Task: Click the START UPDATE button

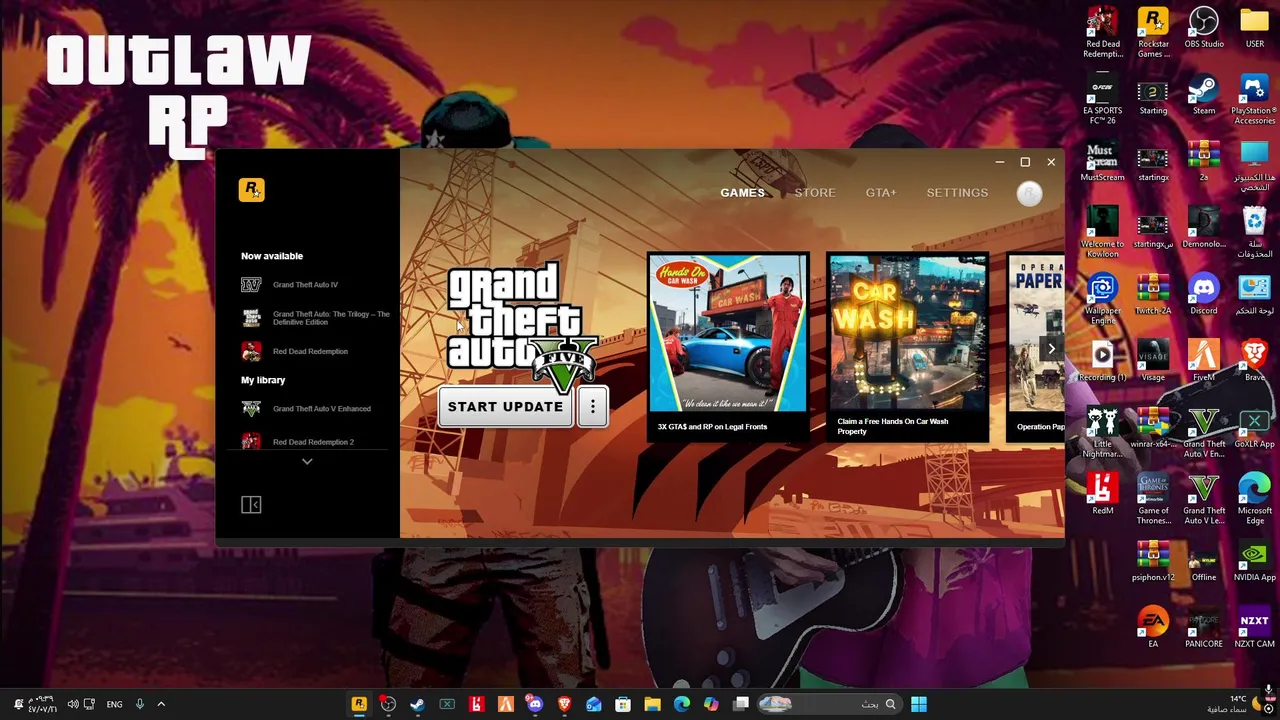Action: [x=505, y=407]
